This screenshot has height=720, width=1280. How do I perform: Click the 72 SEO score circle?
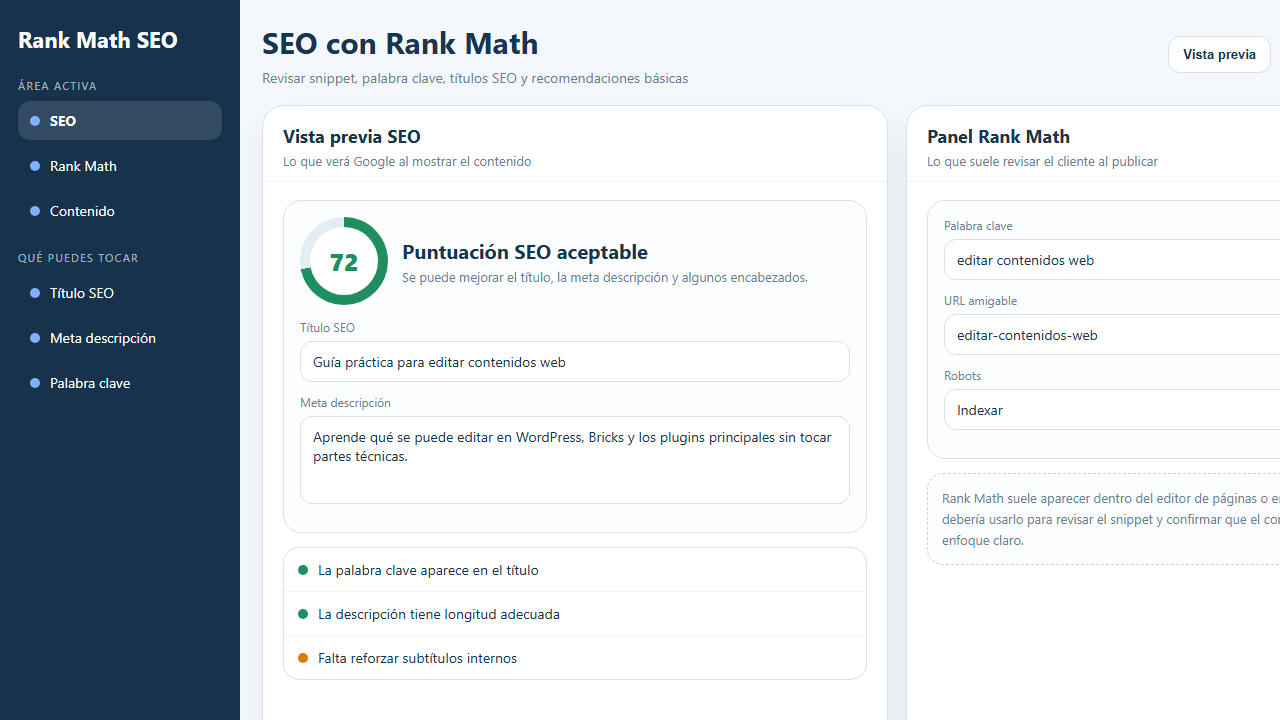click(x=343, y=261)
